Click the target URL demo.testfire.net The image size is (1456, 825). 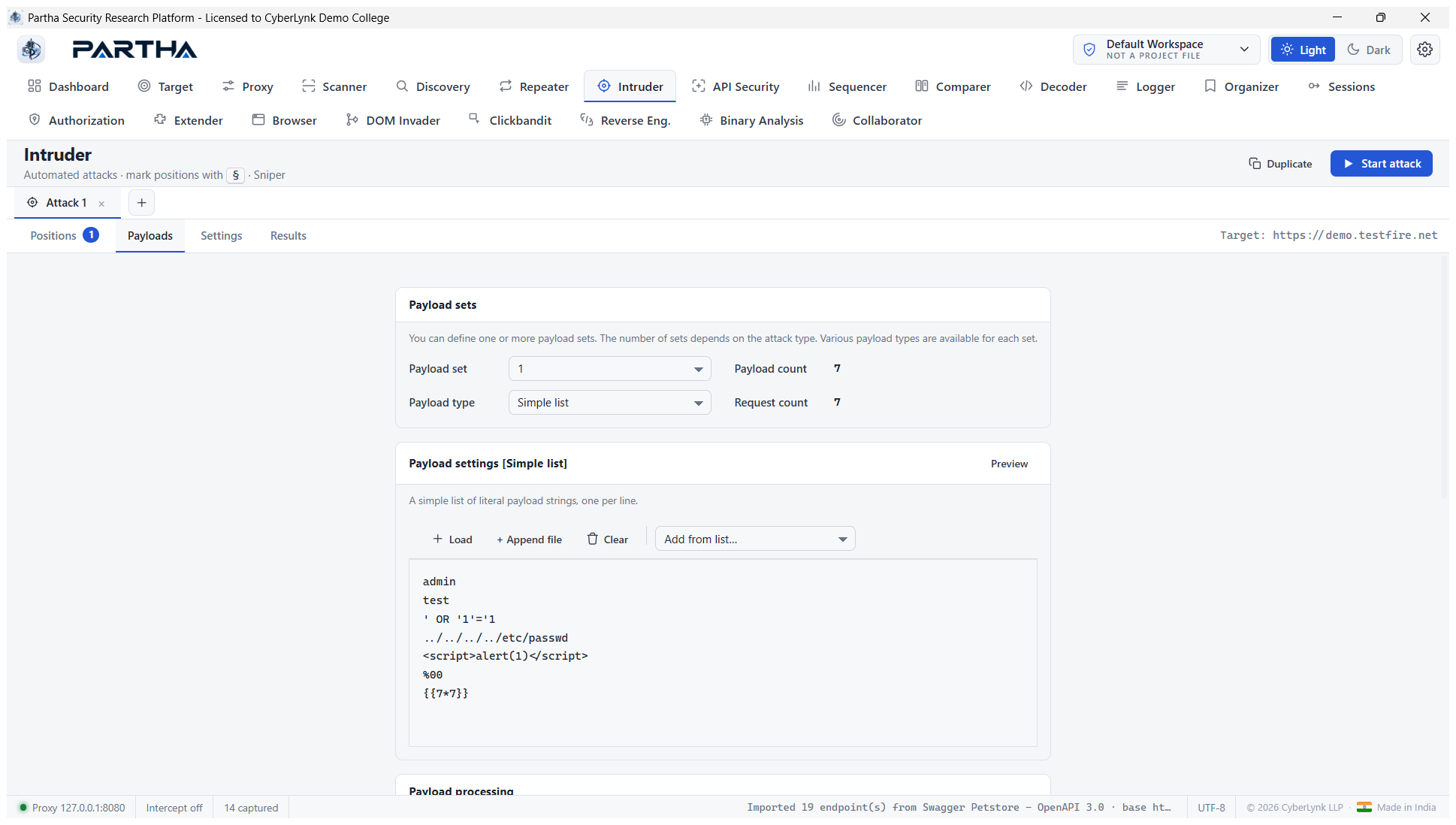[1355, 235]
